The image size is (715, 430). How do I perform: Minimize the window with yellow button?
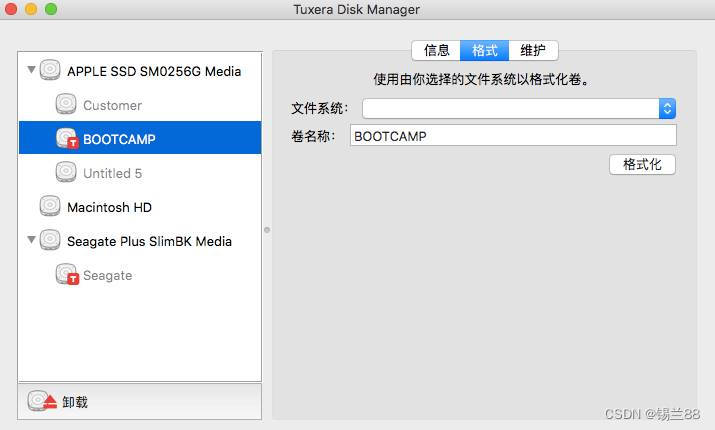31,9
